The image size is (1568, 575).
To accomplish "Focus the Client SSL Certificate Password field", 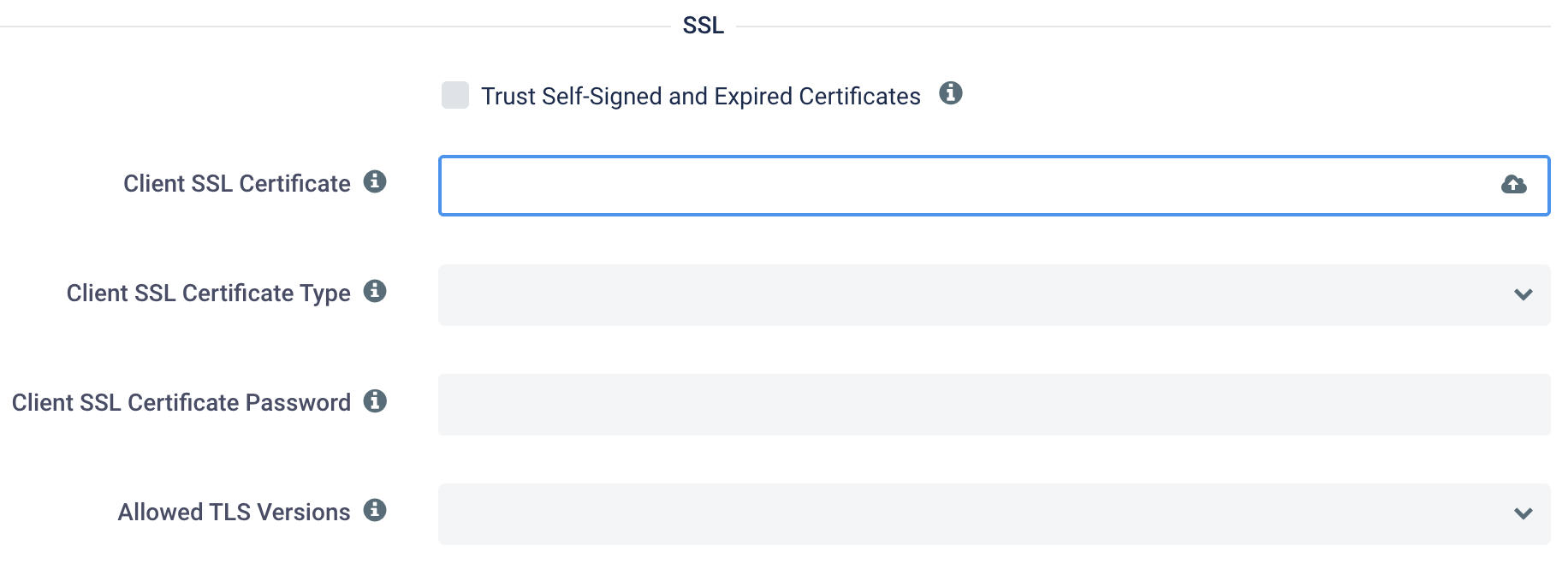I will tap(995, 405).
